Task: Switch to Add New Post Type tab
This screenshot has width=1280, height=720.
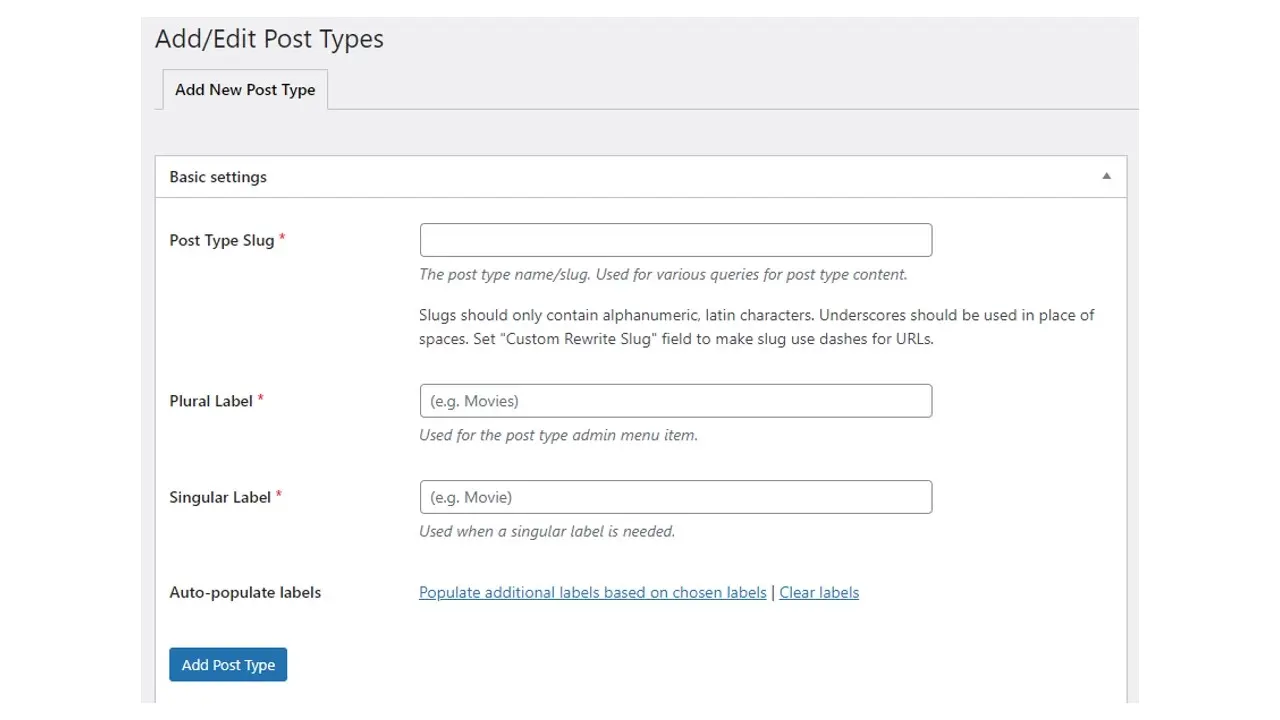Action: (x=245, y=90)
